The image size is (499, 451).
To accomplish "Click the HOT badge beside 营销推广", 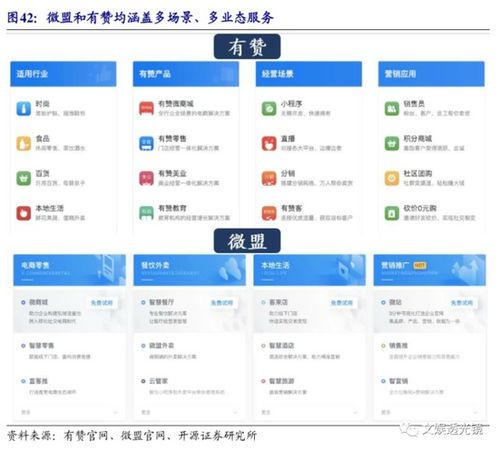I will tap(419, 265).
